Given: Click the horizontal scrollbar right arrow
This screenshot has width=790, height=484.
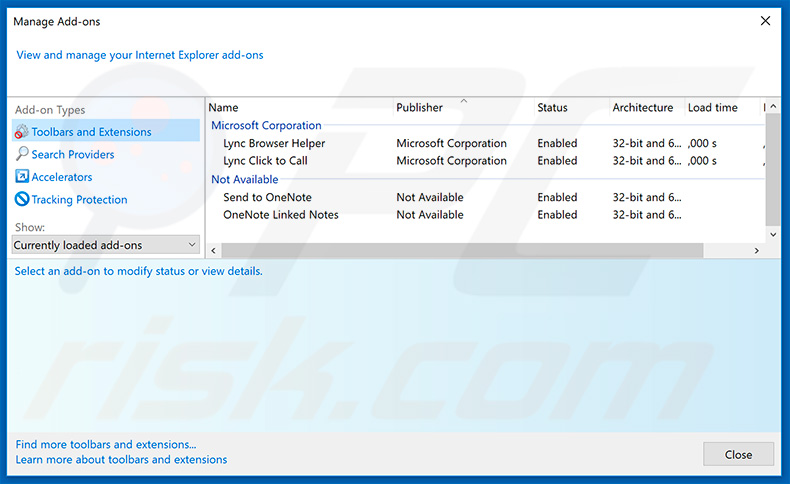Looking at the screenshot, I should [756, 250].
